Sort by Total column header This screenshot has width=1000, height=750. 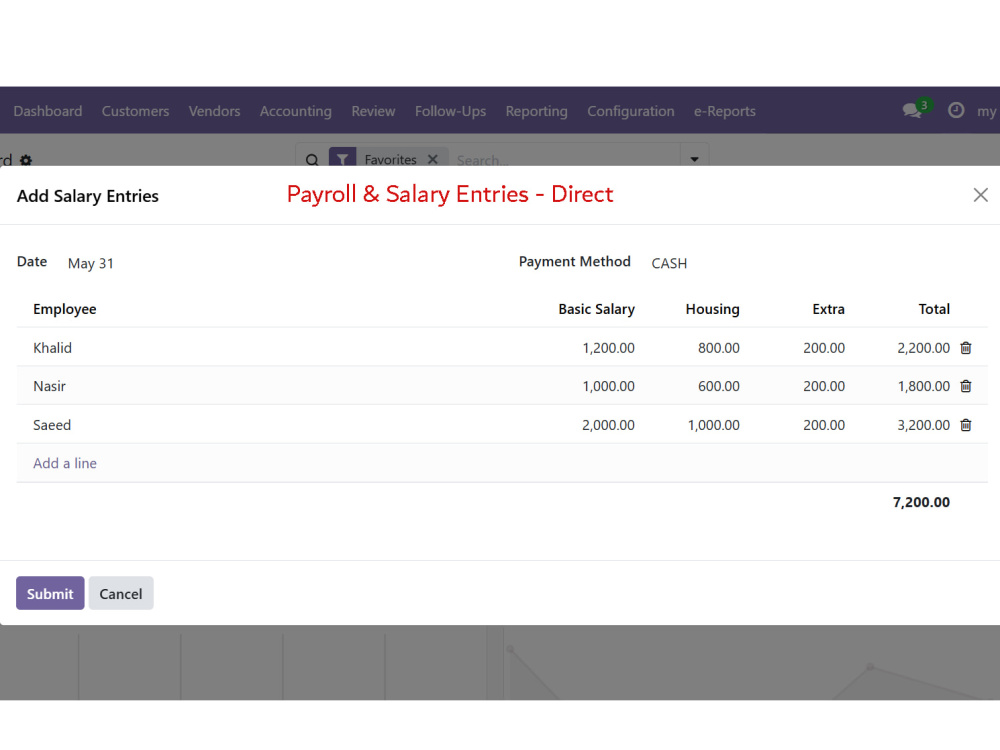pos(934,309)
